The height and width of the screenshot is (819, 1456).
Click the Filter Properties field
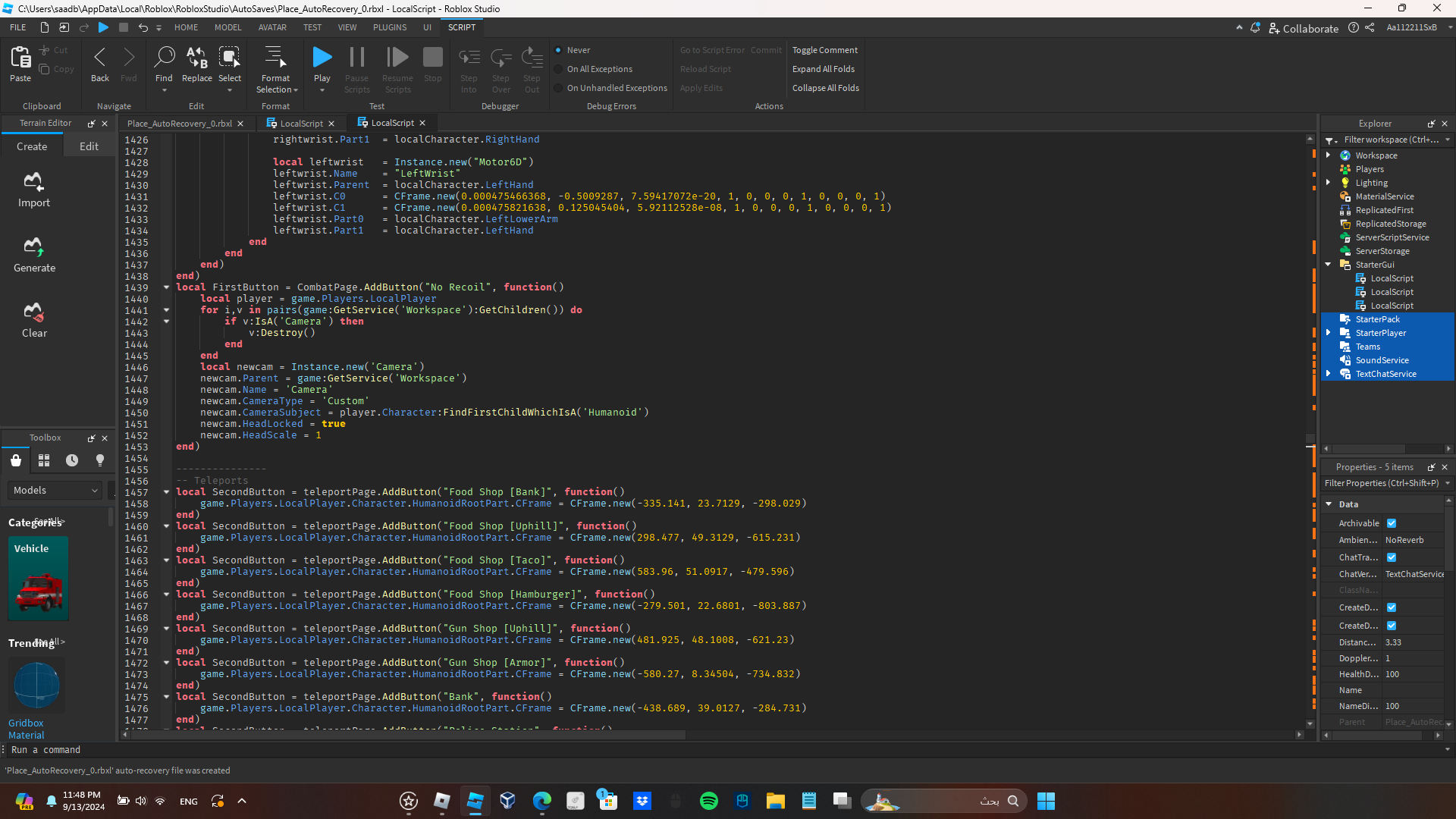click(1382, 483)
